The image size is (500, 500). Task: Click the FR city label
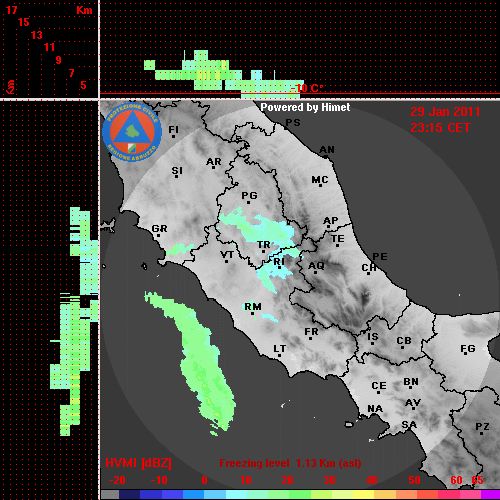[311, 332]
